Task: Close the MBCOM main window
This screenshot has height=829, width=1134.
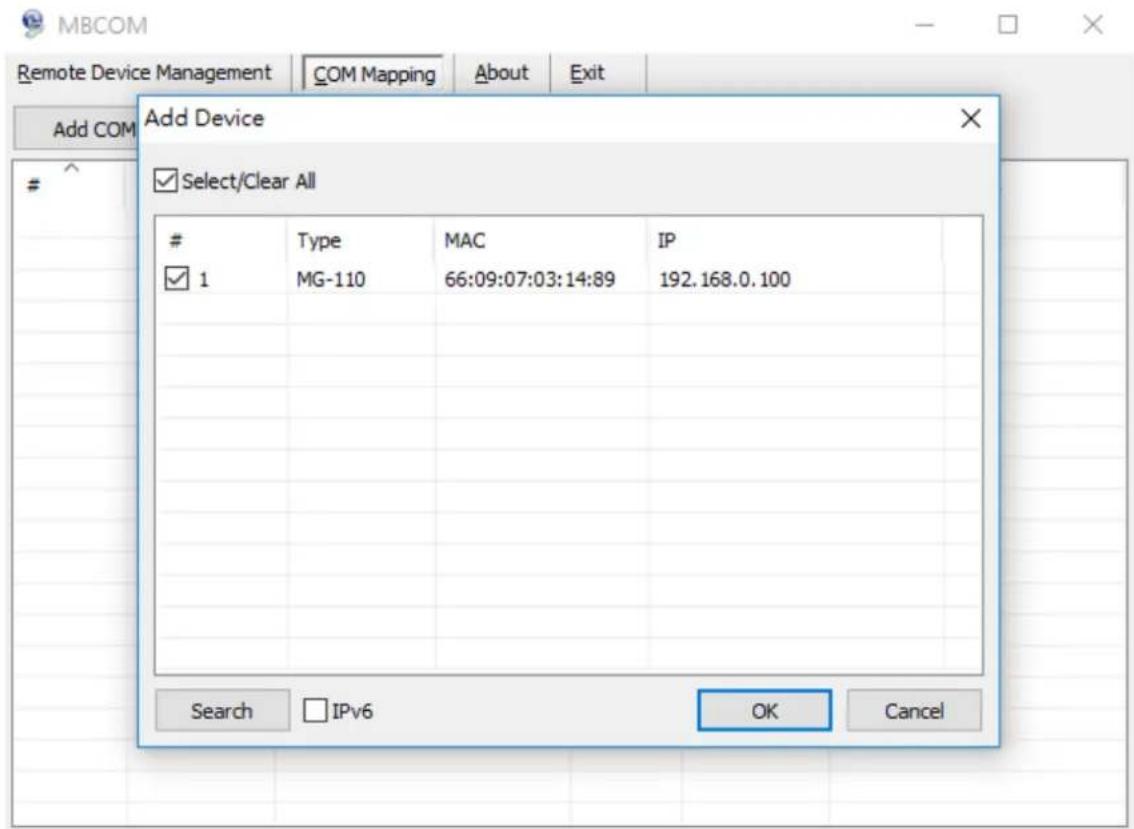Action: click(x=1092, y=25)
